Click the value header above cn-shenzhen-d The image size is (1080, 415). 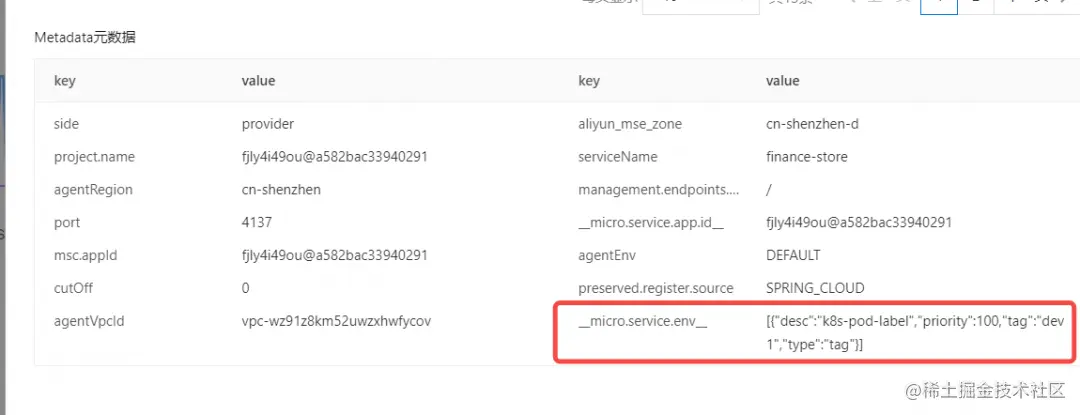(782, 81)
